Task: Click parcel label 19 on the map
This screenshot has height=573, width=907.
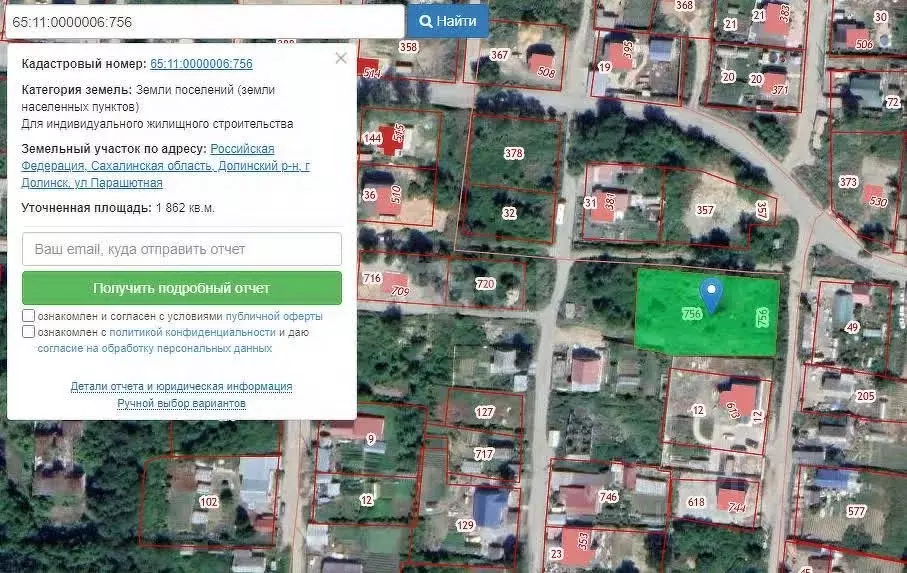Action: coord(604,67)
